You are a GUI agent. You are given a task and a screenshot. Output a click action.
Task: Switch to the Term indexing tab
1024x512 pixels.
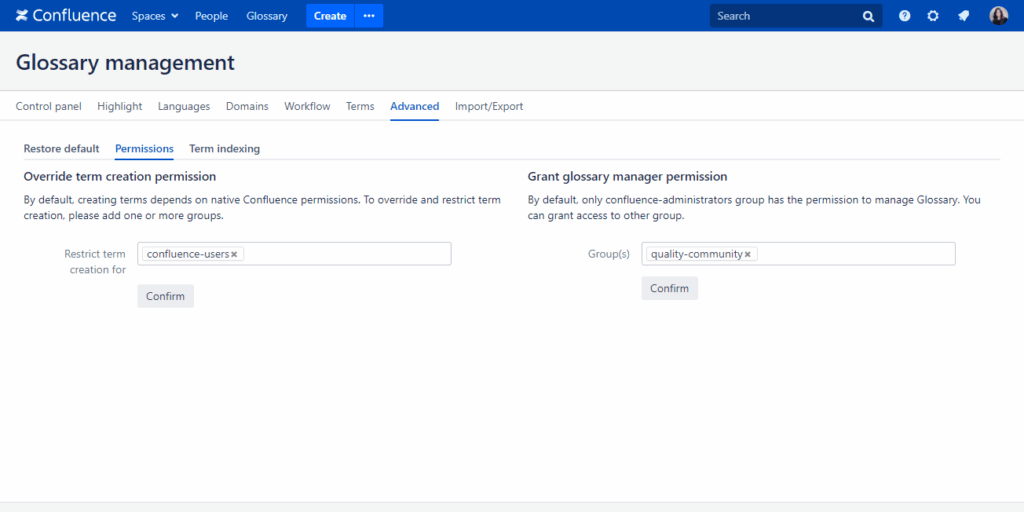point(224,149)
